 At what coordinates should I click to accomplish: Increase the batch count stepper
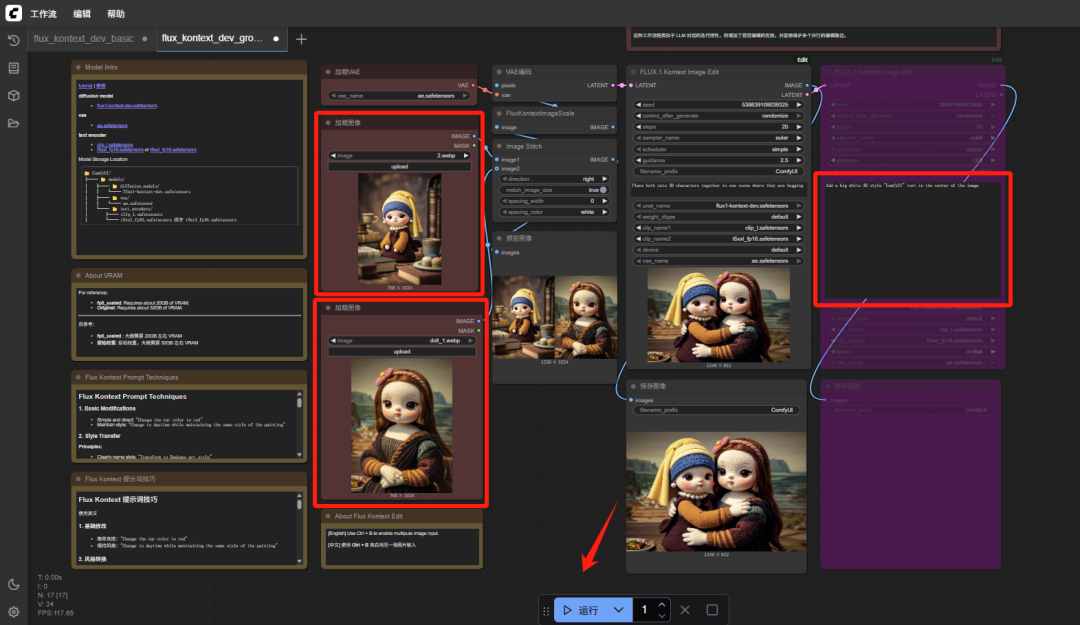[662, 605]
